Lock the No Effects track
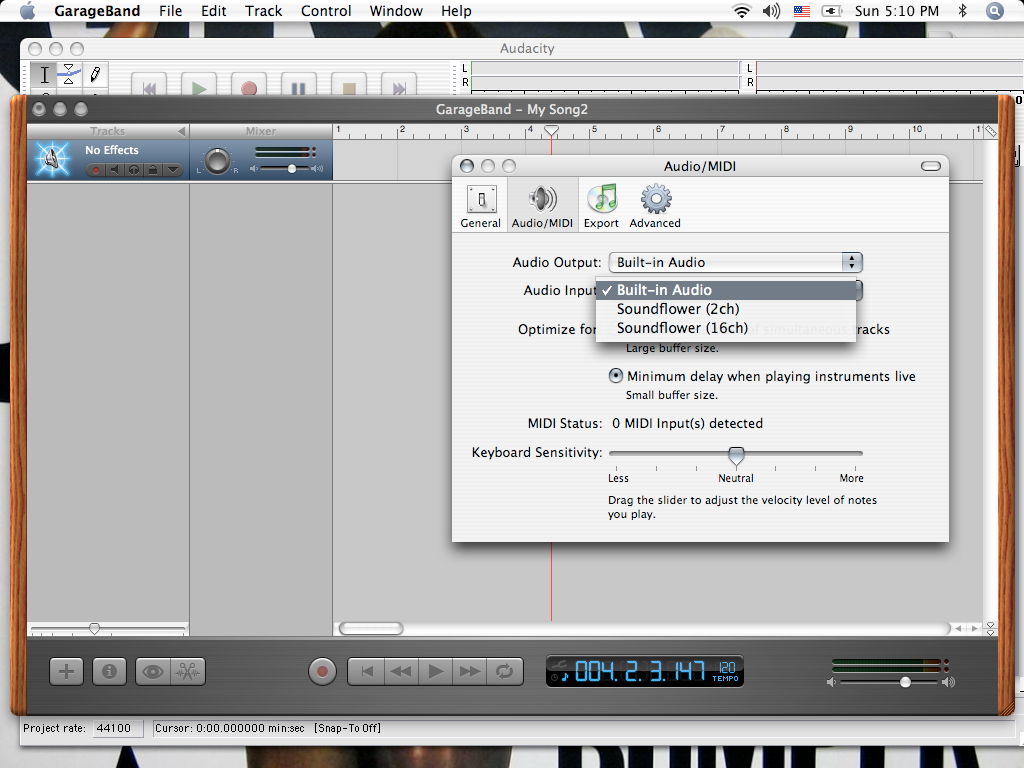The width and height of the screenshot is (1024, 768). tap(153, 170)
